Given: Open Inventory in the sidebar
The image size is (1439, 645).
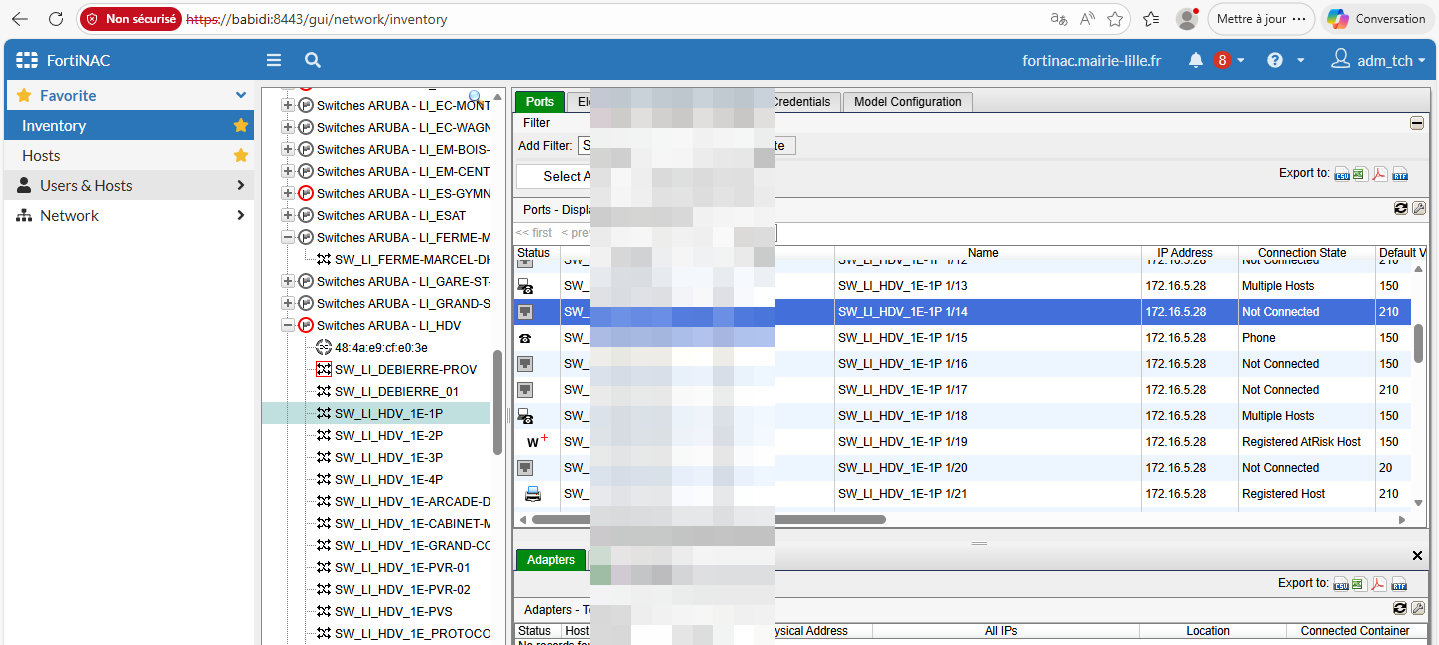Looking at the screenshot, I should (x=130, y=125).
